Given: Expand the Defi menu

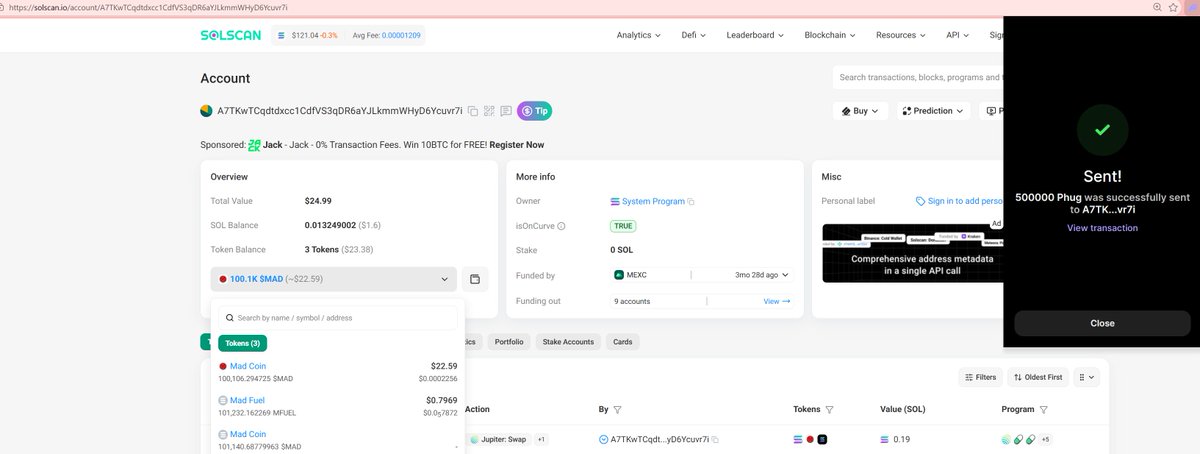Looking at the screenshot, I should click(x=693, y=35).
